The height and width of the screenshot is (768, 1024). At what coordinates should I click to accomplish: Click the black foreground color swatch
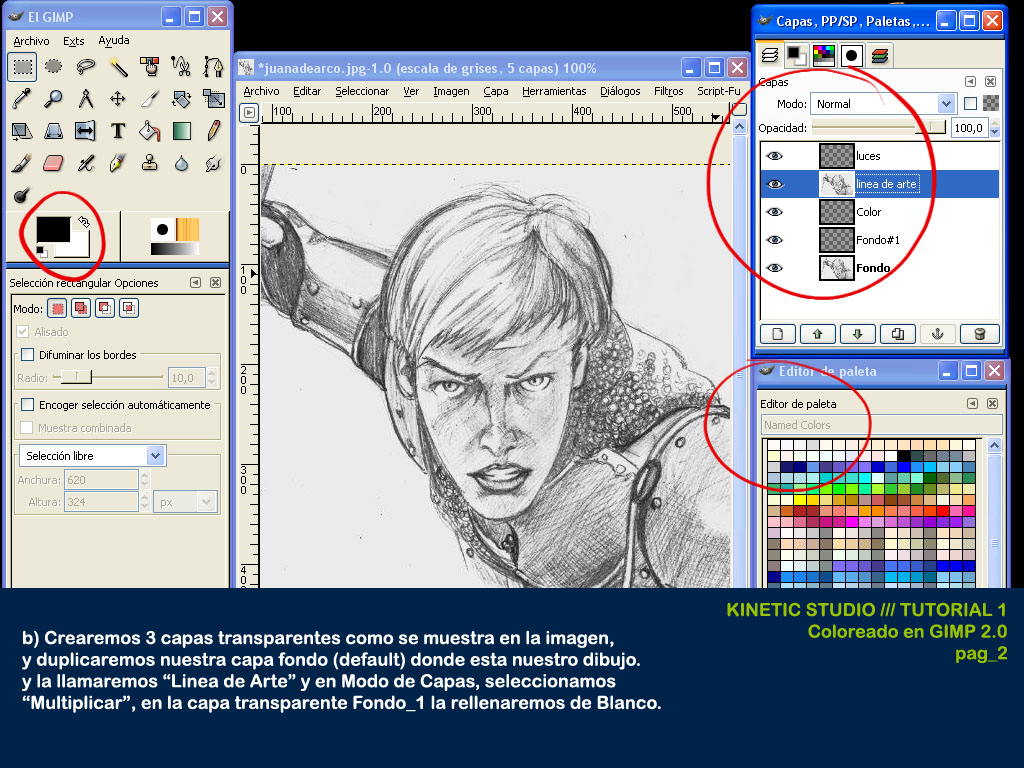[53, 230]
